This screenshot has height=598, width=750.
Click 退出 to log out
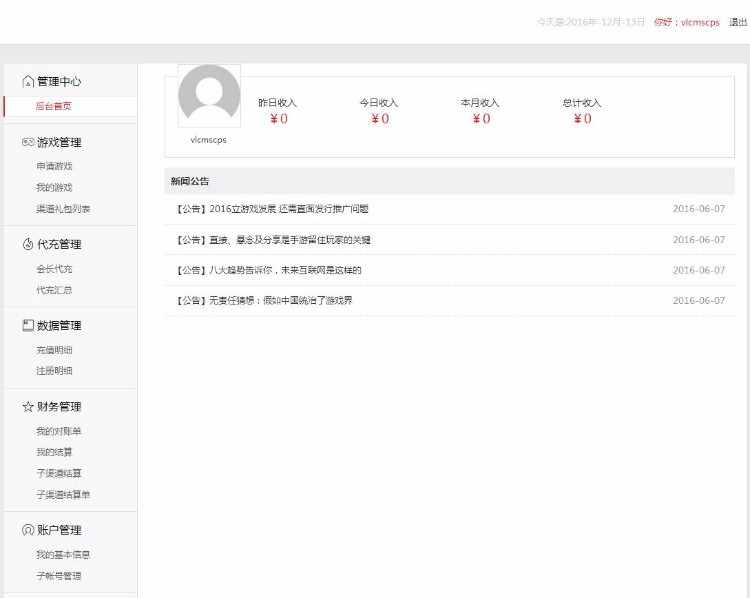coord(738,22)
